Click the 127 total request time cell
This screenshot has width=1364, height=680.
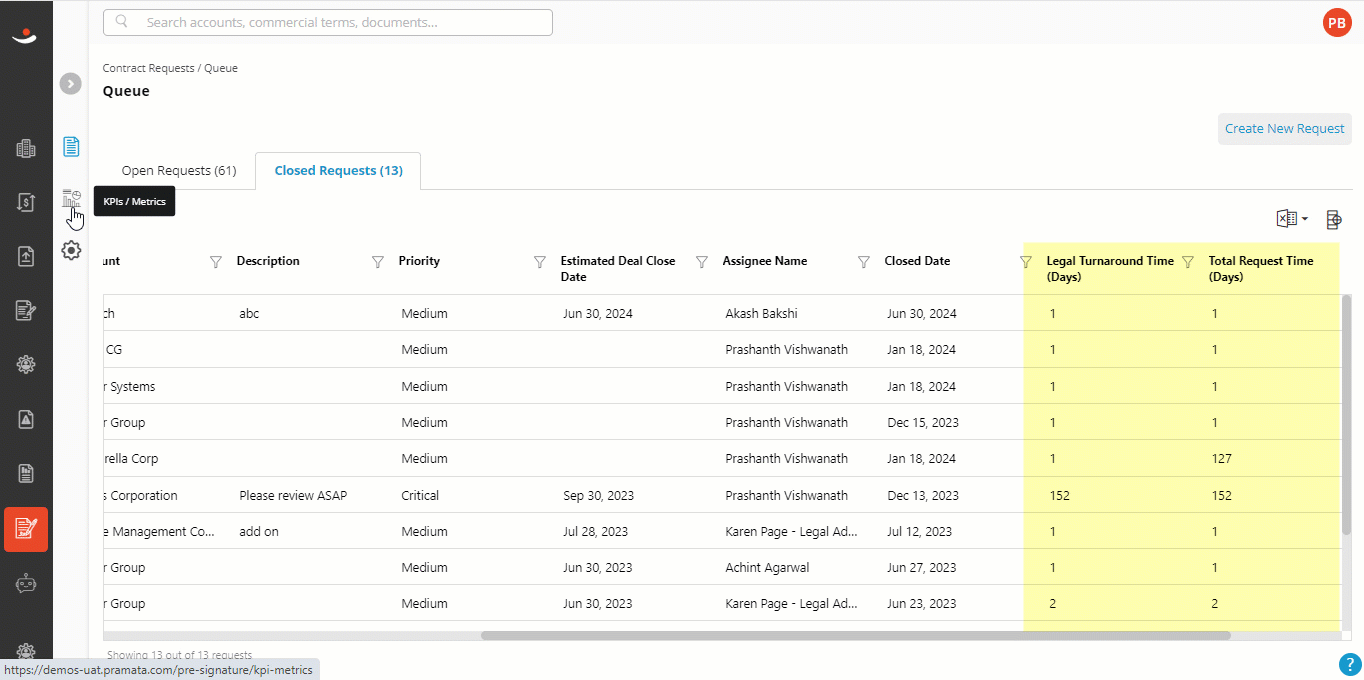pos(1221,458)
